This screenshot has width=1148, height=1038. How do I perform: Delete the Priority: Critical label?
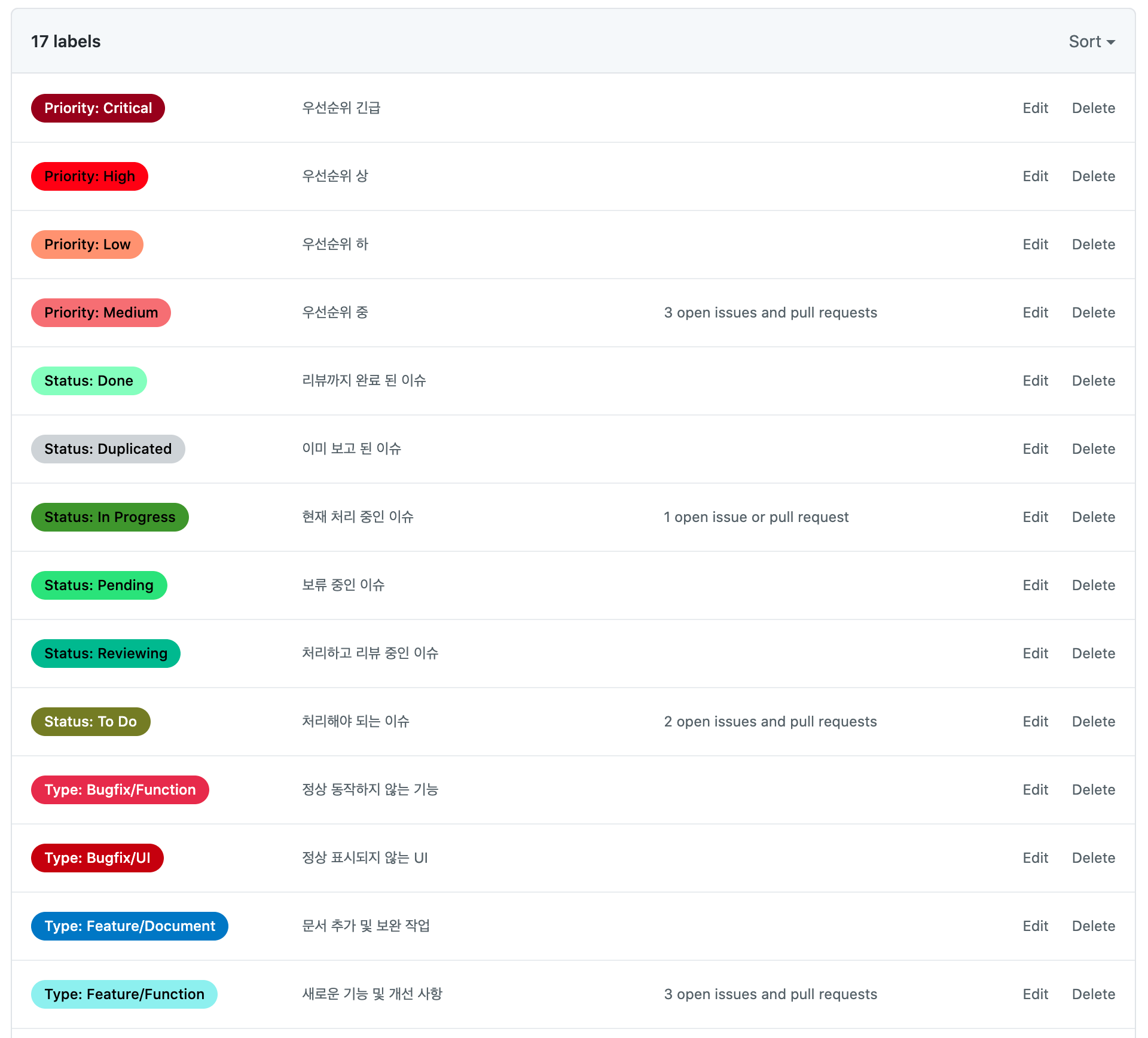(1093, 108)
